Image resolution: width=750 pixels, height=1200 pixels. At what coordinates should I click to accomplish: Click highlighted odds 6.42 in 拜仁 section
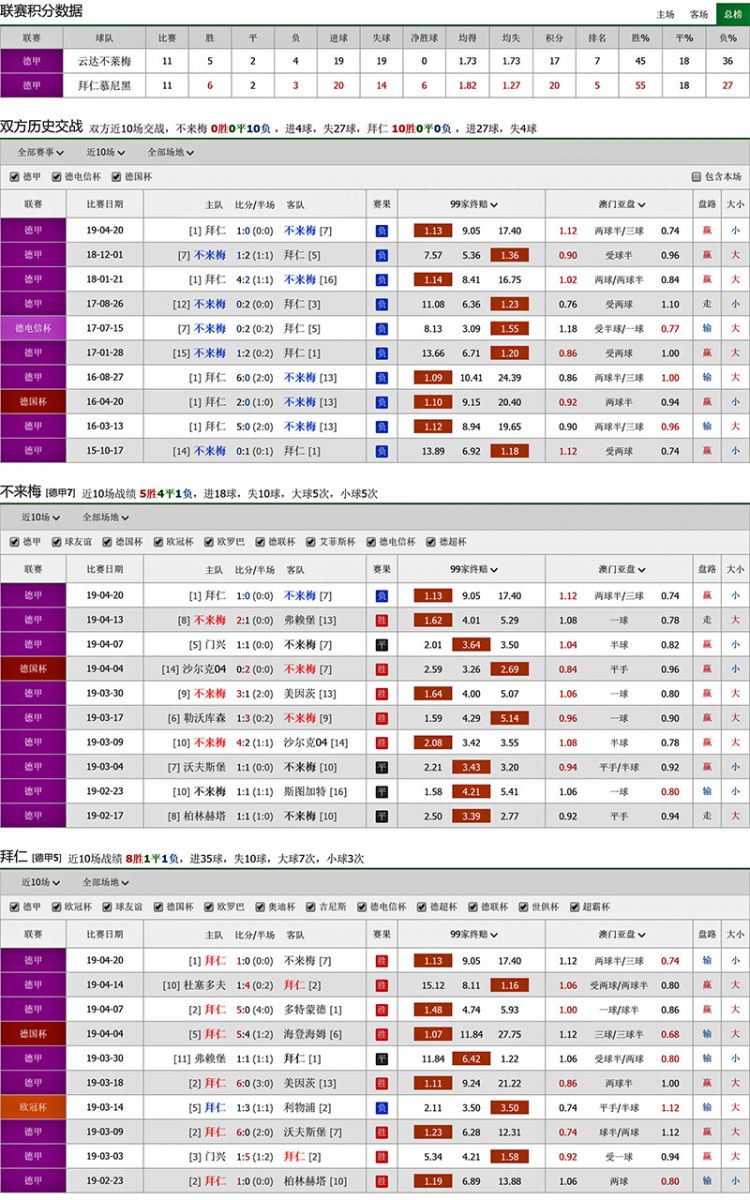tap(472, 1058)
